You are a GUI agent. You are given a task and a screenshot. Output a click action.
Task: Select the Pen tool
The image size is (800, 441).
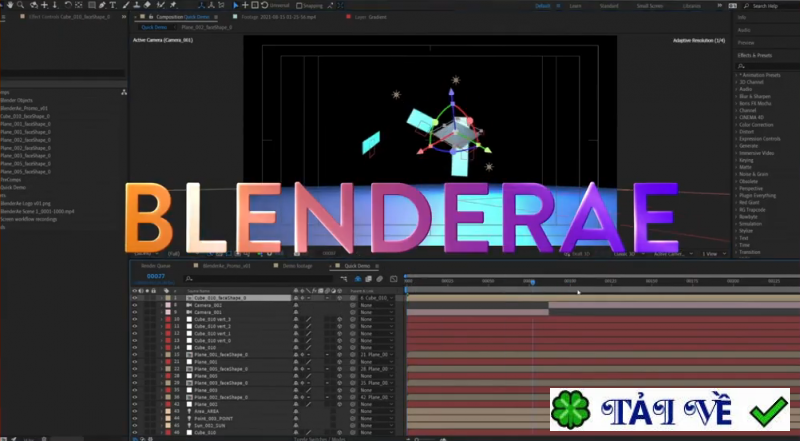tap(102, 5)
